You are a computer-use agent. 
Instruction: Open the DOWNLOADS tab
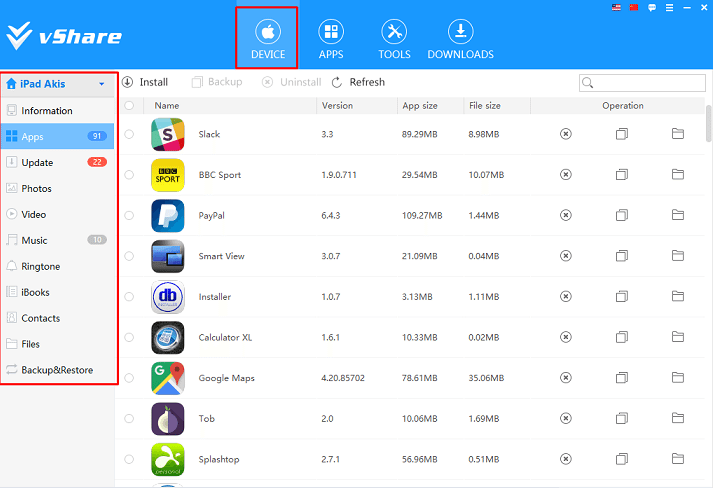(460, 38)
